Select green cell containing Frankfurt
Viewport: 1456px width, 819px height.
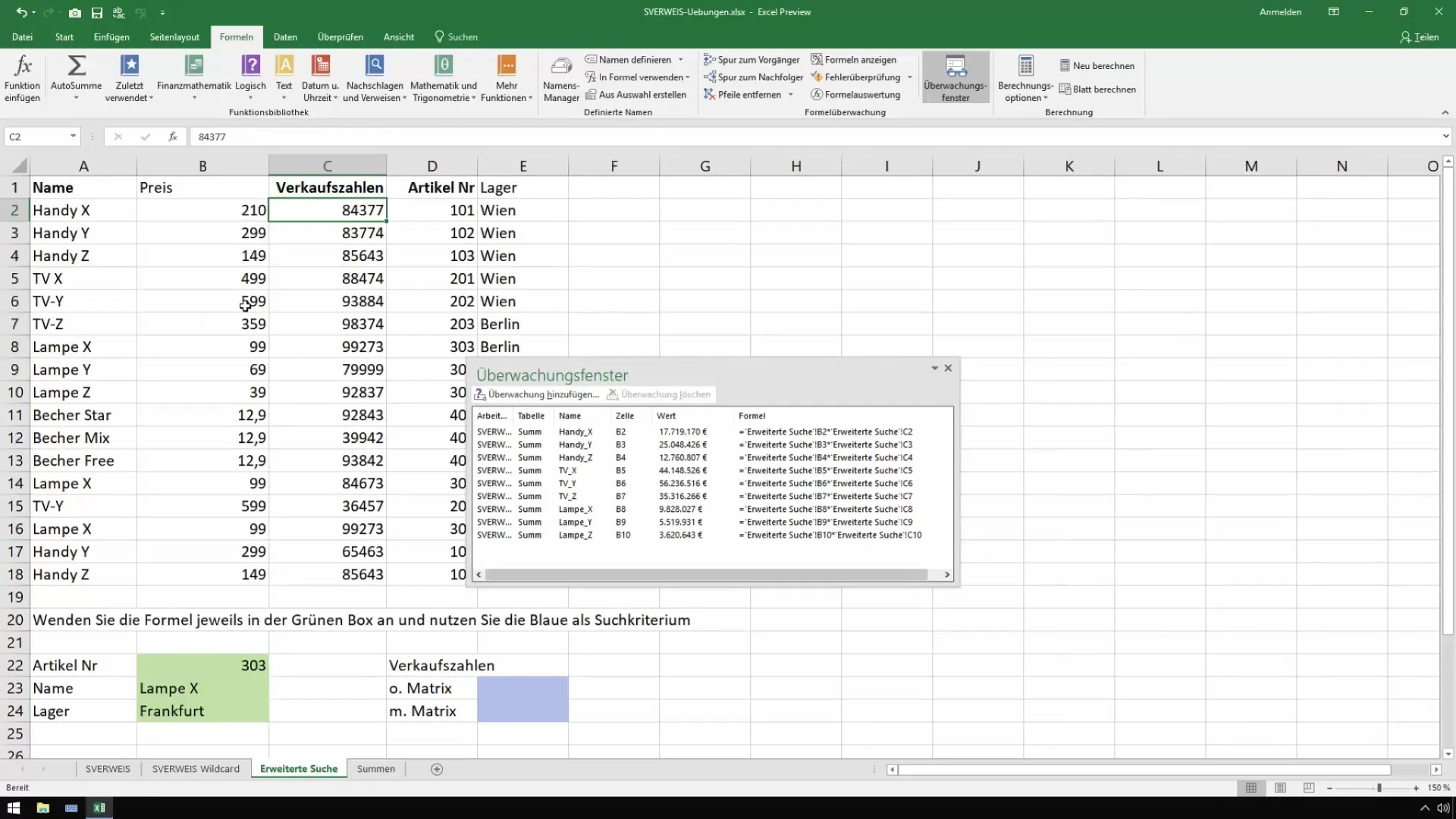click(x=202, y=711)
